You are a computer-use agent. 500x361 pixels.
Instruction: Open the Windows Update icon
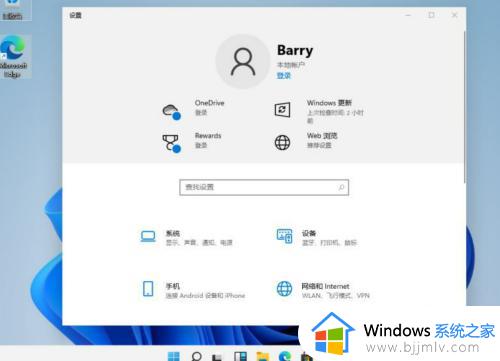tap(282, 110)
